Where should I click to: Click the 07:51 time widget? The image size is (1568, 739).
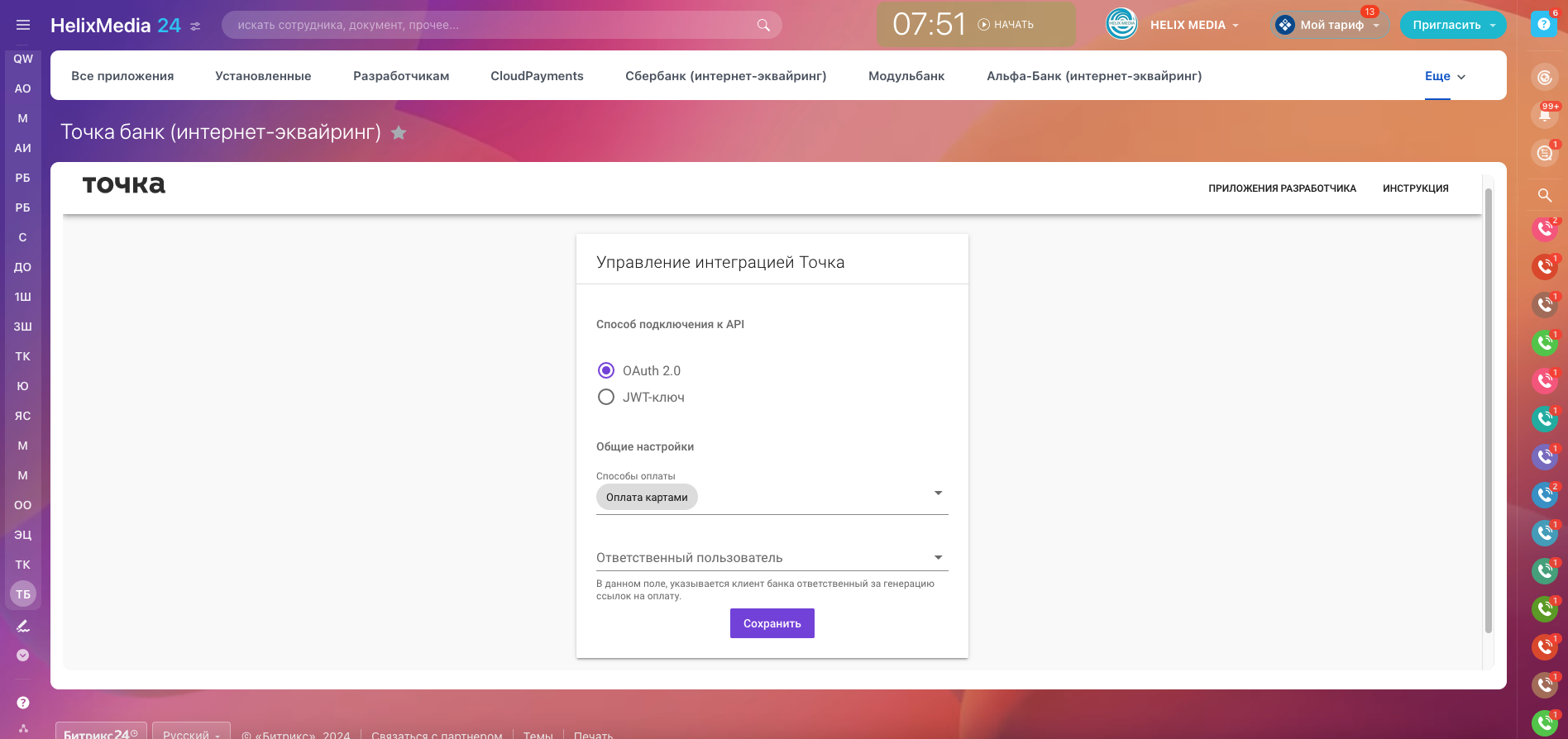(929, 24)
